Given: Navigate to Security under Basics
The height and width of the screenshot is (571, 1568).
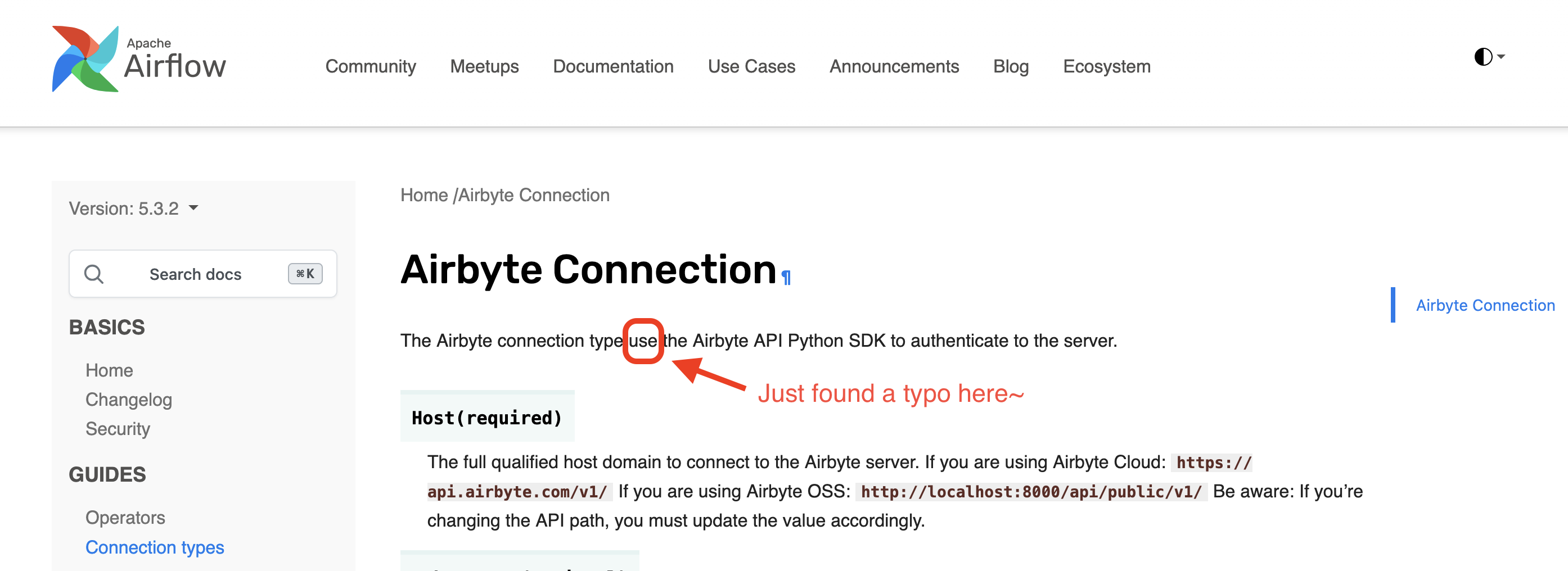Looking at the screenshot, I should point(118,429).
